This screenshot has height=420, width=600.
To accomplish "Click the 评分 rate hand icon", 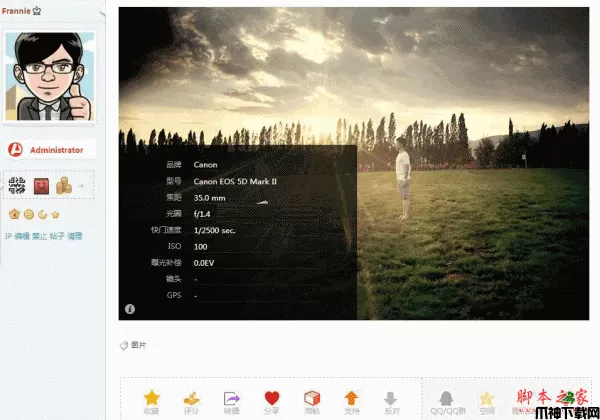I will (191, 399).
